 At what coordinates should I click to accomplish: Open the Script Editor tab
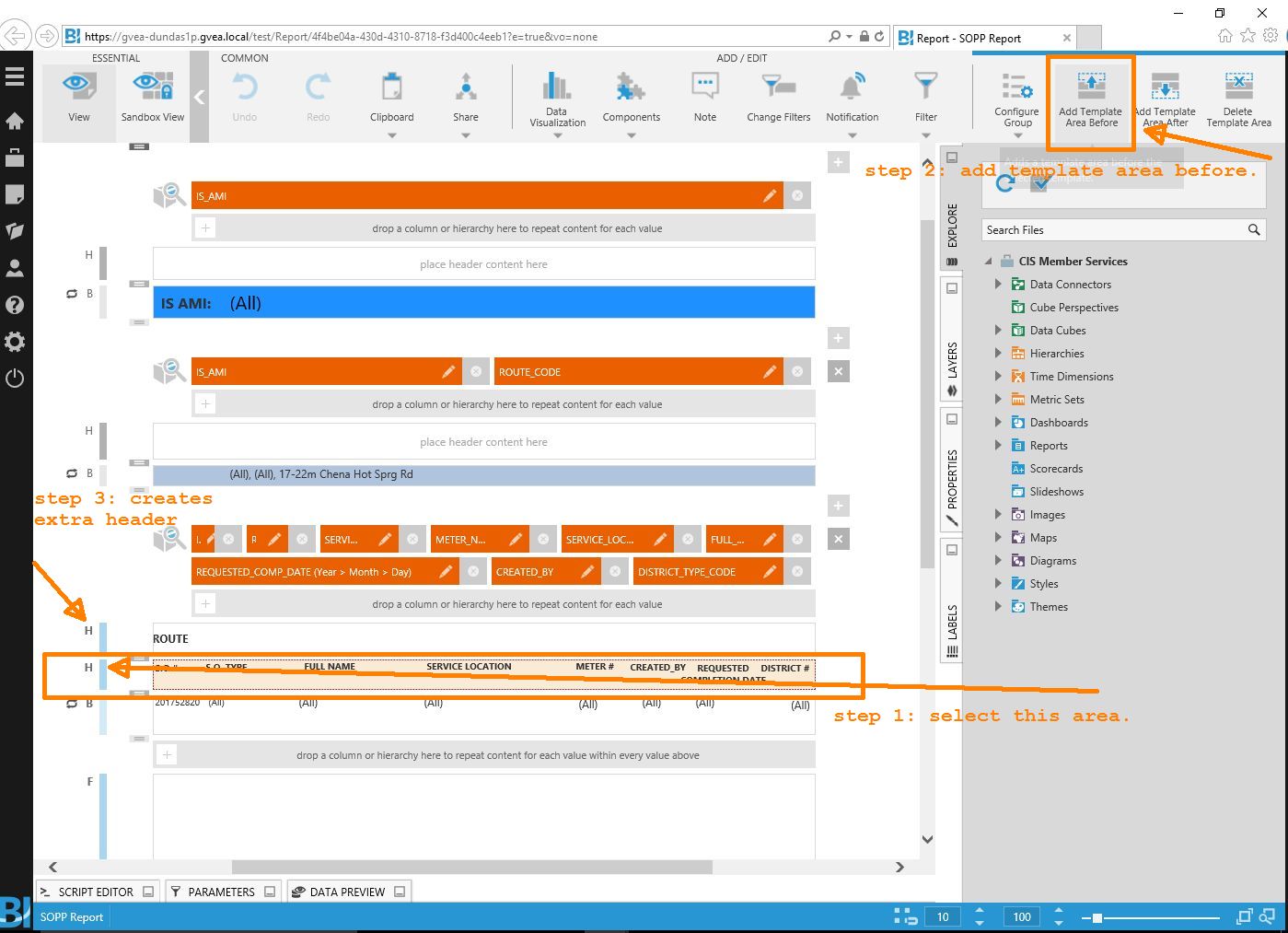tap(96, 892)
